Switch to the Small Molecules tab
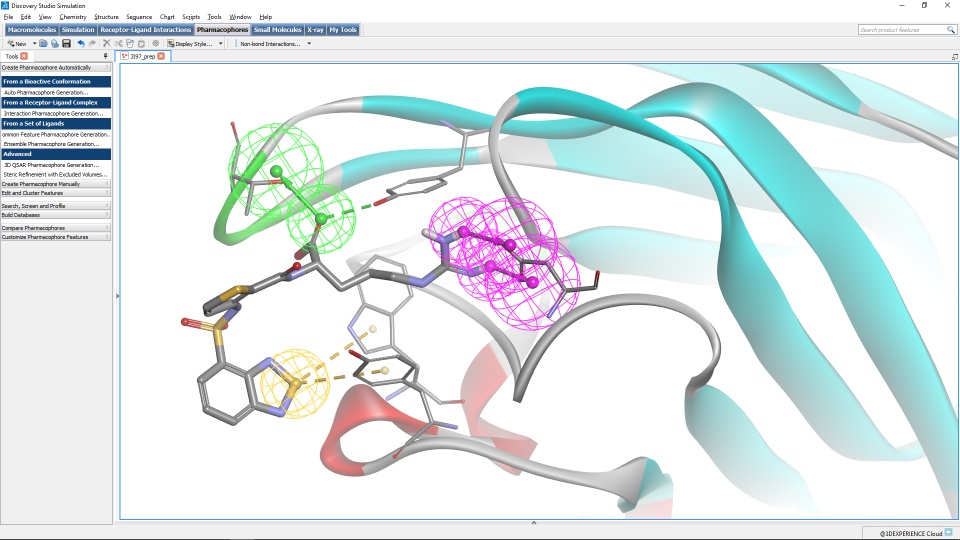Image resolution: width=960 pixels, height=540 pixels. click(x=277, y=29)
